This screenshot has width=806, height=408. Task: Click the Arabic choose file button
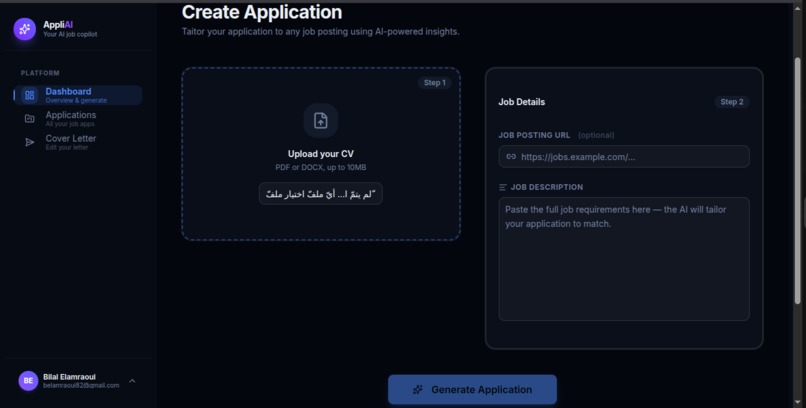(x=321, y=194)
